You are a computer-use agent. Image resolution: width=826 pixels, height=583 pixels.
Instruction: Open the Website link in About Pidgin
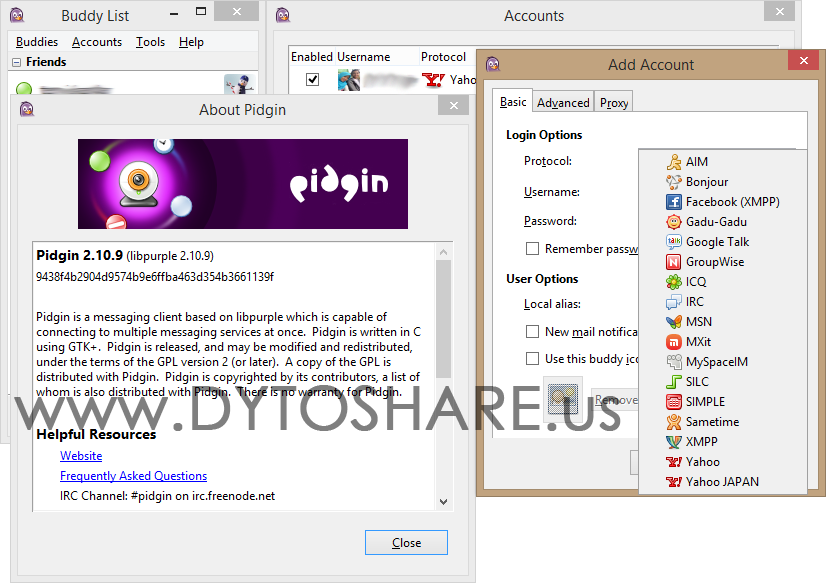(81, 456)
